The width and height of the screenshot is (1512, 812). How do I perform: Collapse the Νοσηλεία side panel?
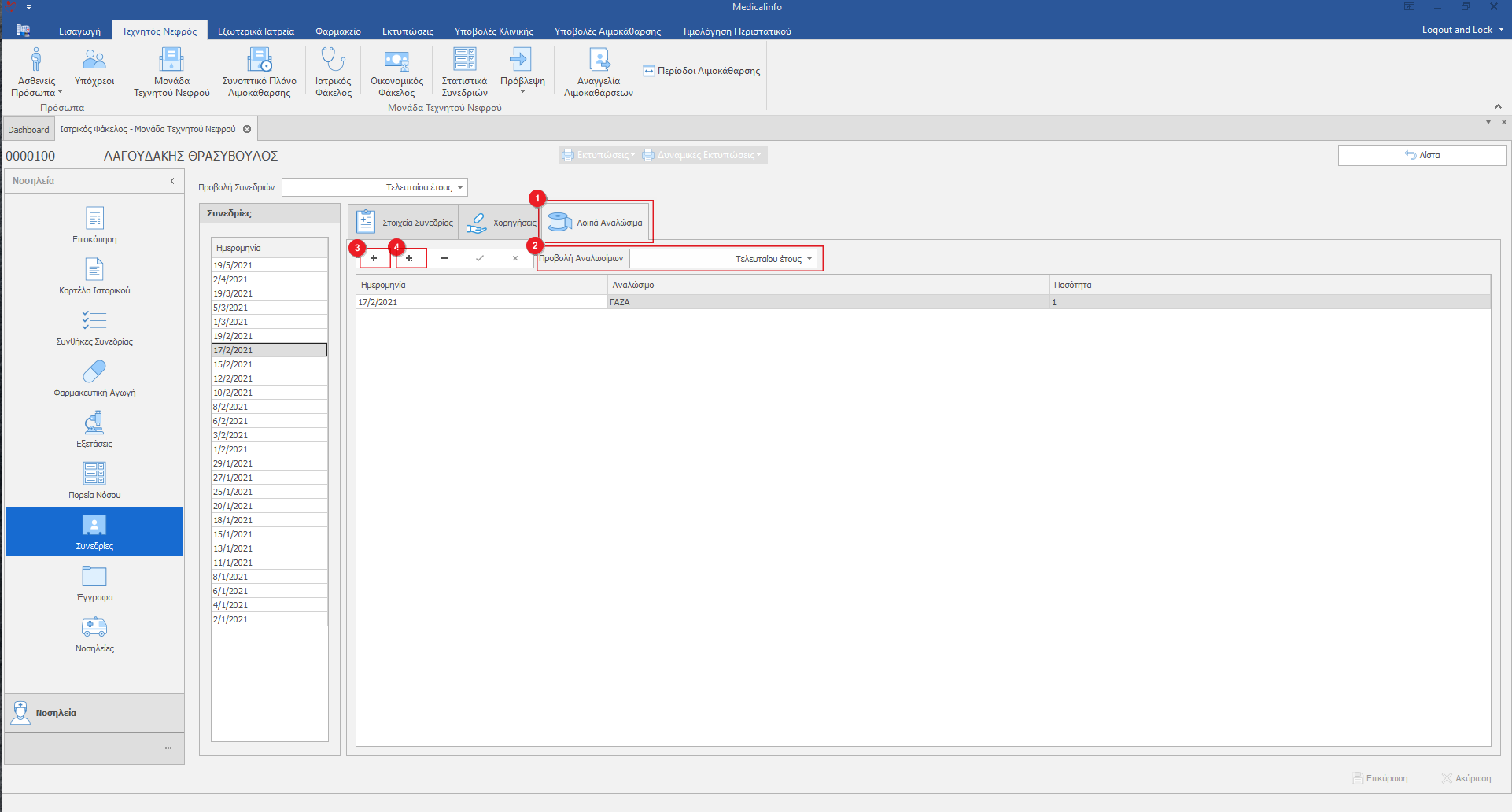pos(172,181)
